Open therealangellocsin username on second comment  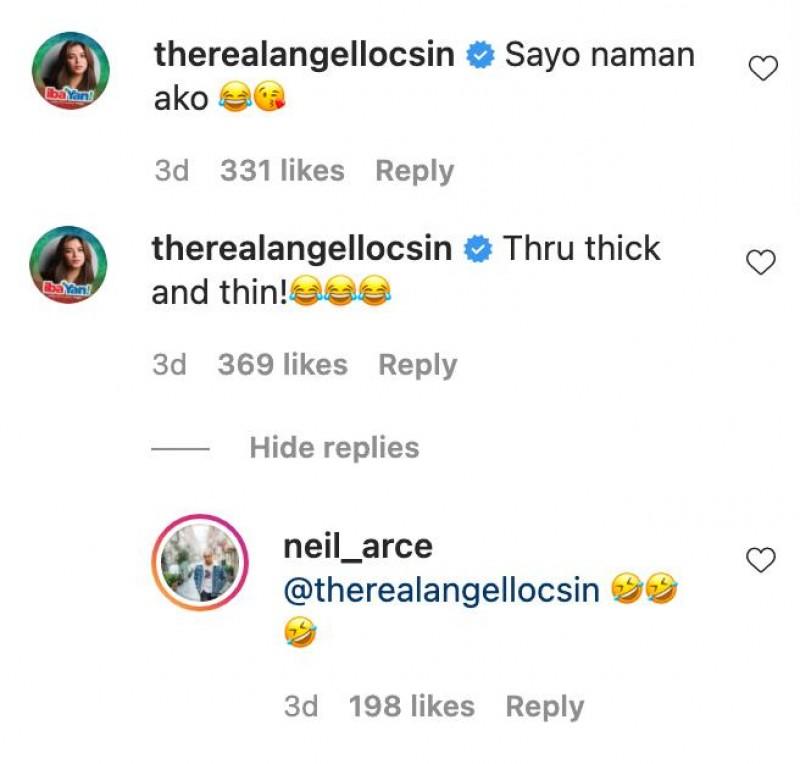(302, 249)
